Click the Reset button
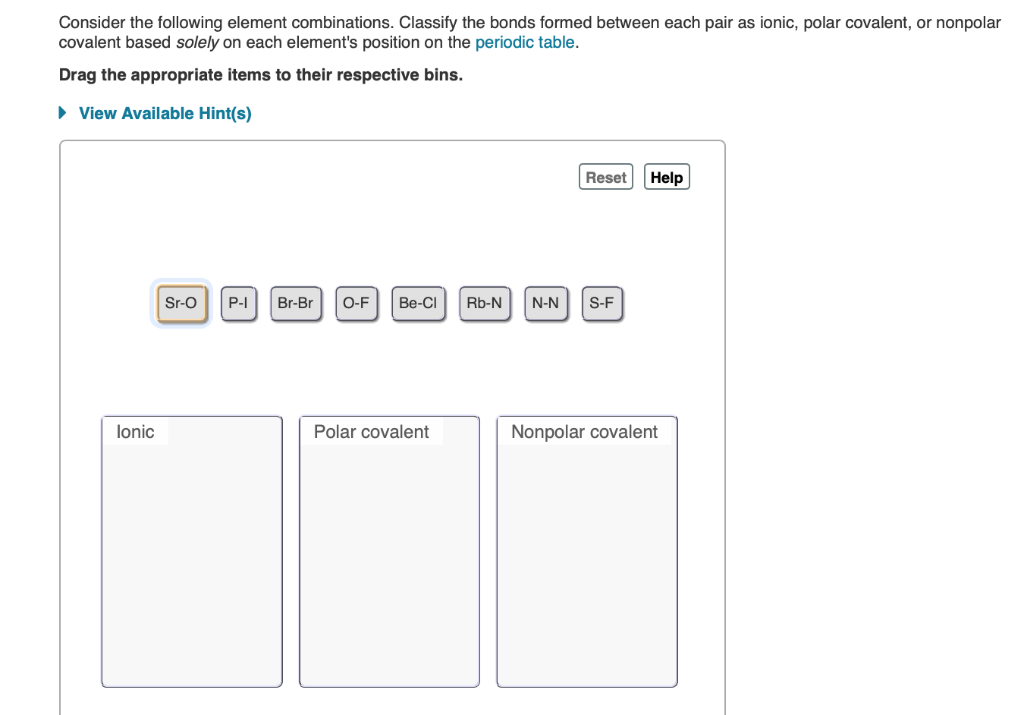The width and height of the screenshot is (1024, 715). coord(605,176)
